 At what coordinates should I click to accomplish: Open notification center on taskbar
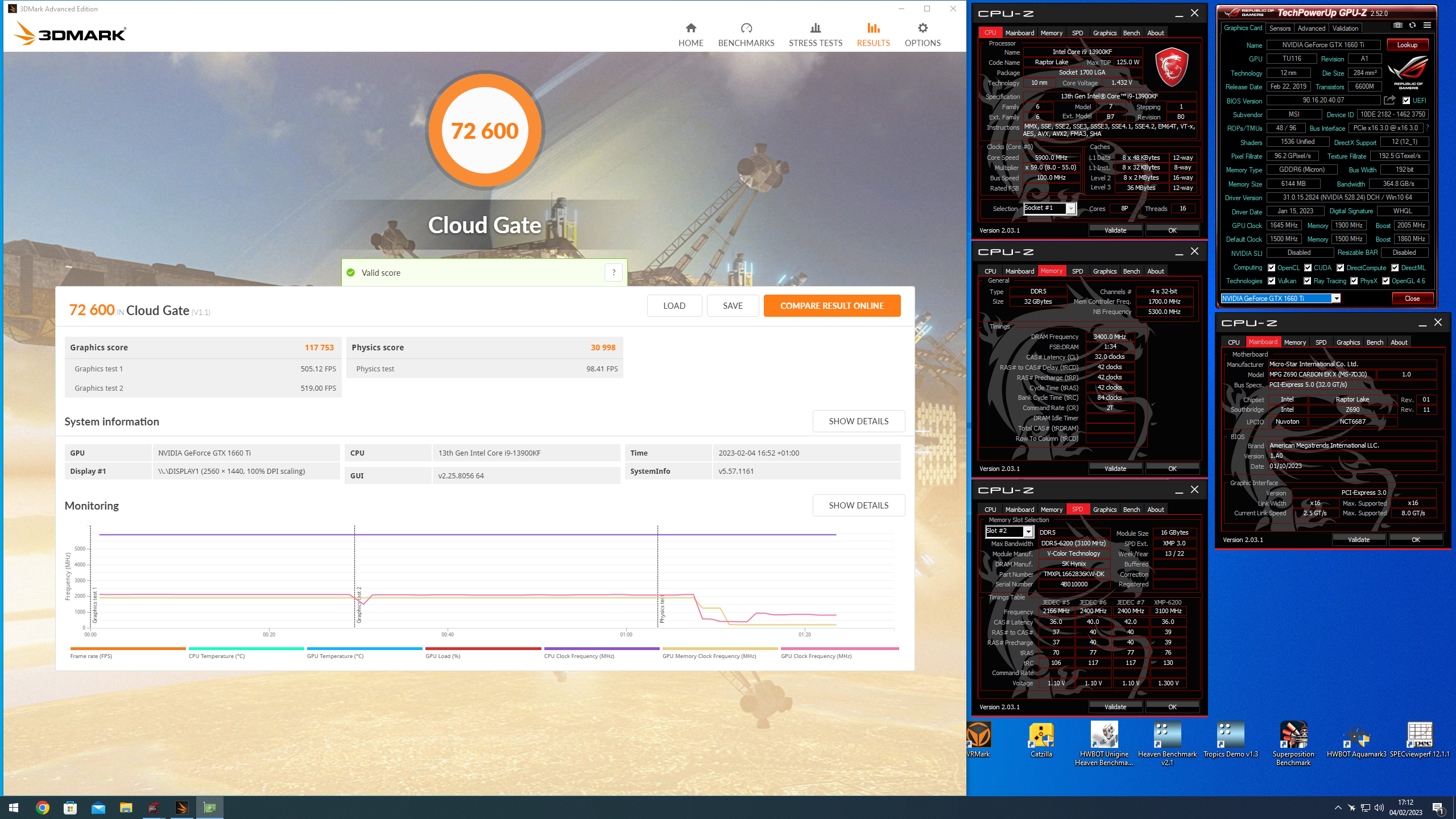(1437, 808)
